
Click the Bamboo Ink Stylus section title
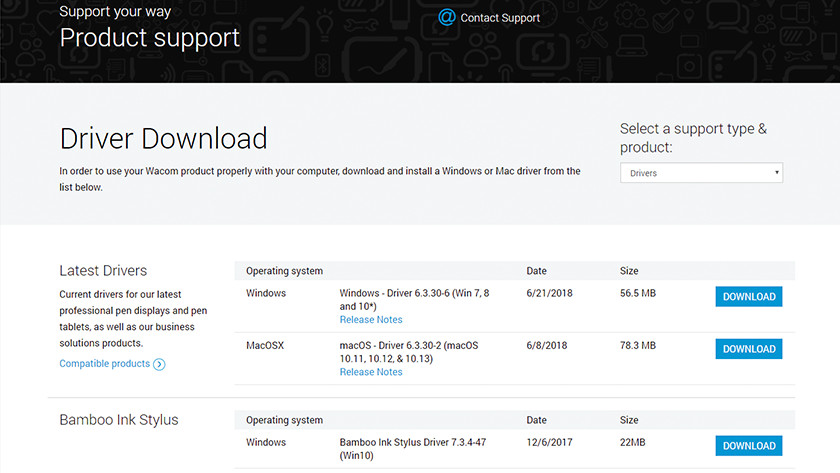[x=118, y=420]
